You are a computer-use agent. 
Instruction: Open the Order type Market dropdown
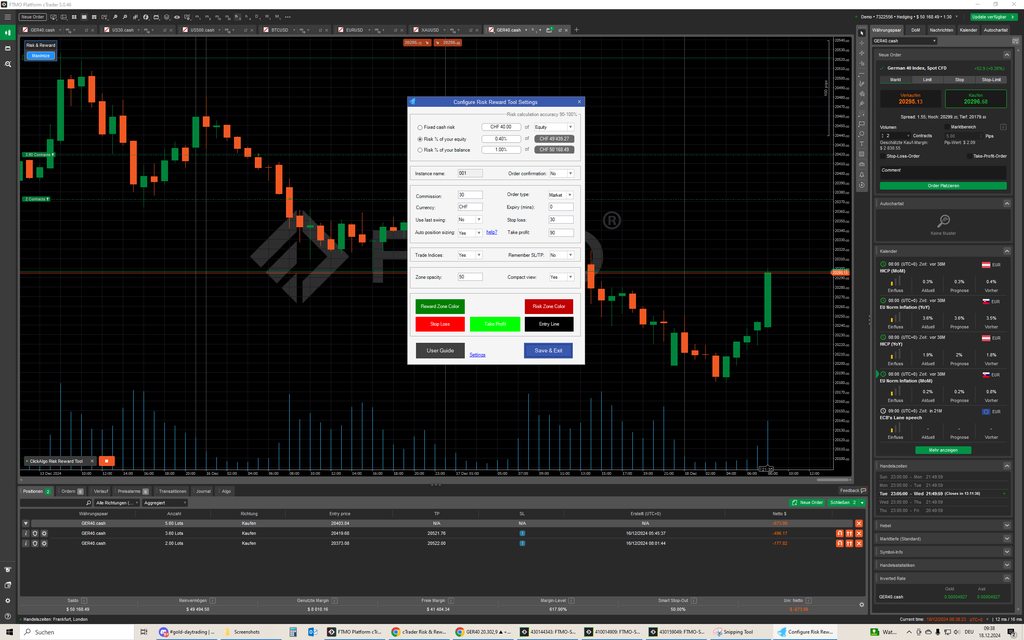(560, 195)
